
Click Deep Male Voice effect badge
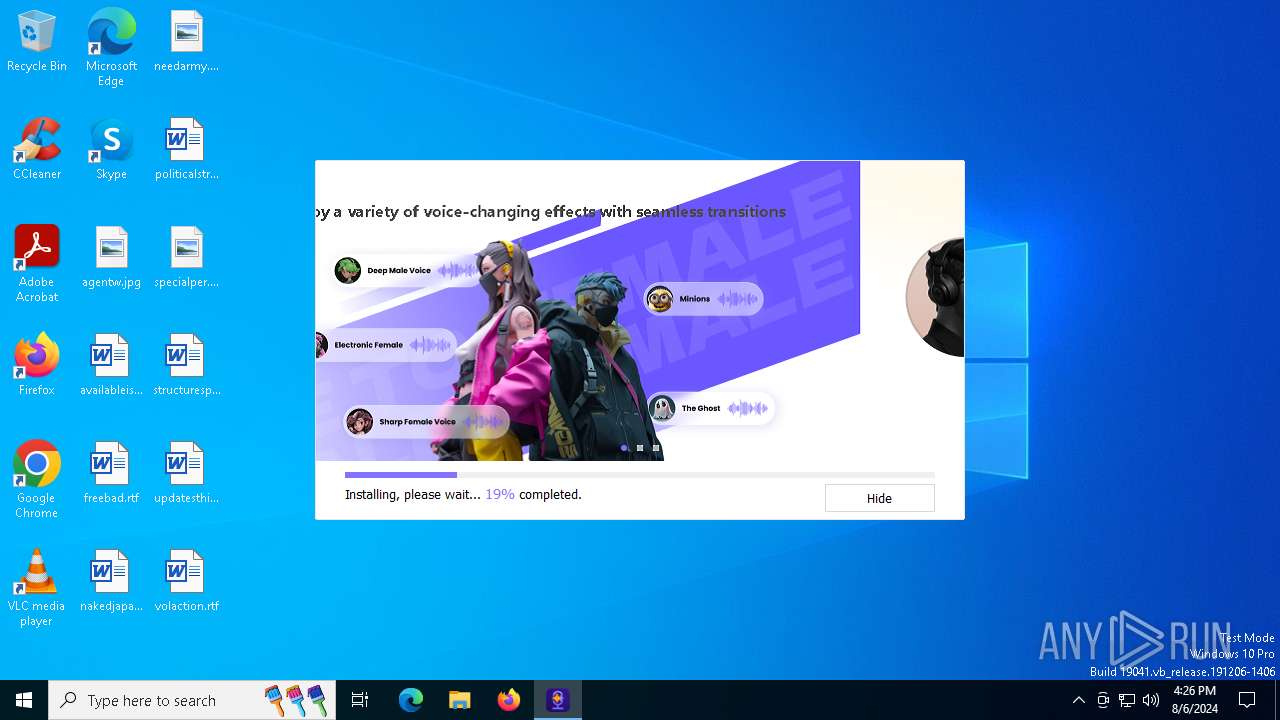pyautogui.click(x=407, y=270)
